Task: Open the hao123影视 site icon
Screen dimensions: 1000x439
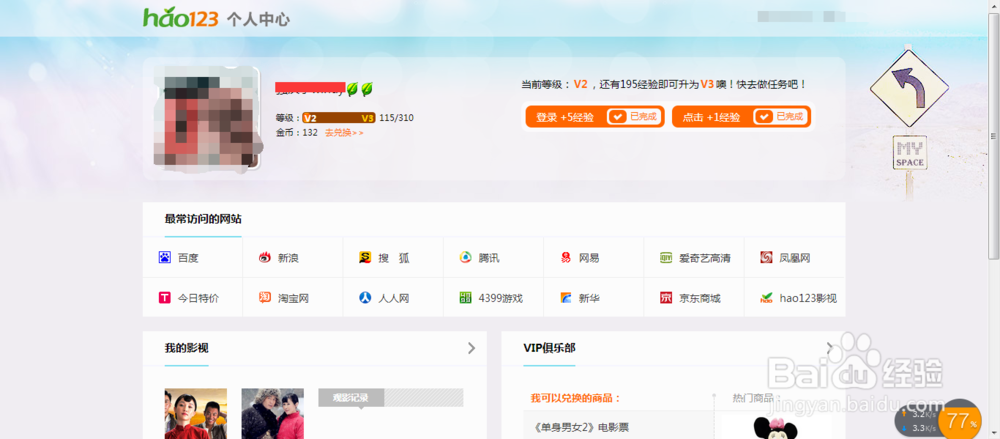Action: tap(766, 297)
